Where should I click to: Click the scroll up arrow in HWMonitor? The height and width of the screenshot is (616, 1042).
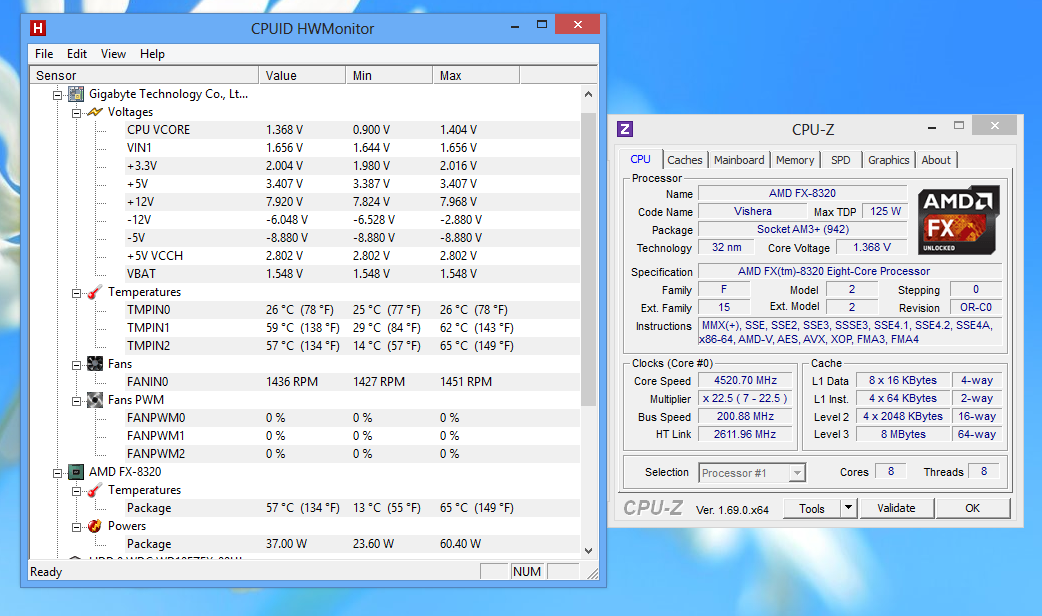588,94
